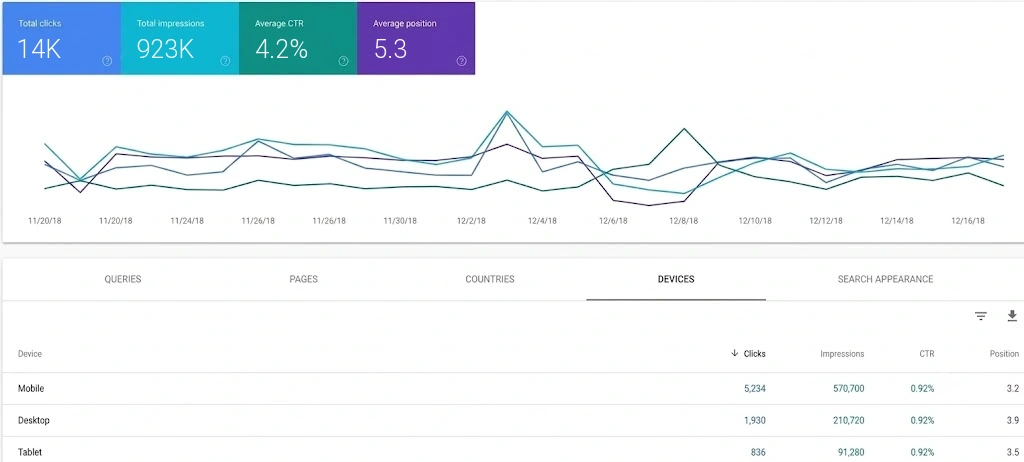Click the 12/14/18 date label on chart
The height and width of the screenshot is (462, 1024).
point(897,221)
